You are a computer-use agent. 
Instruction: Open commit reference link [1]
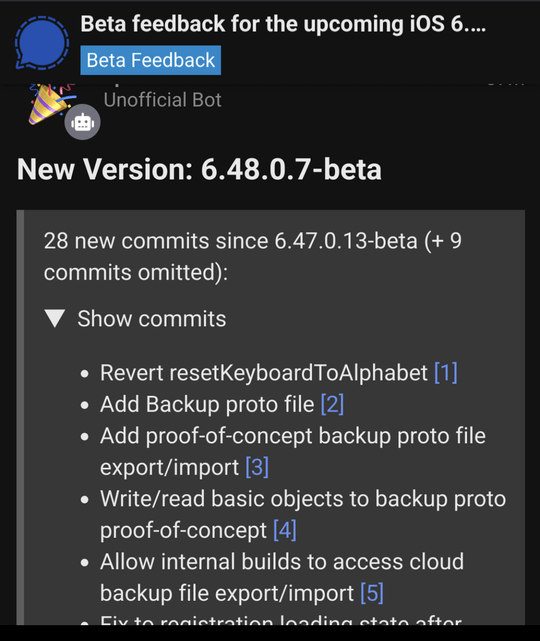pyautogui.click(x=446, y=372)
